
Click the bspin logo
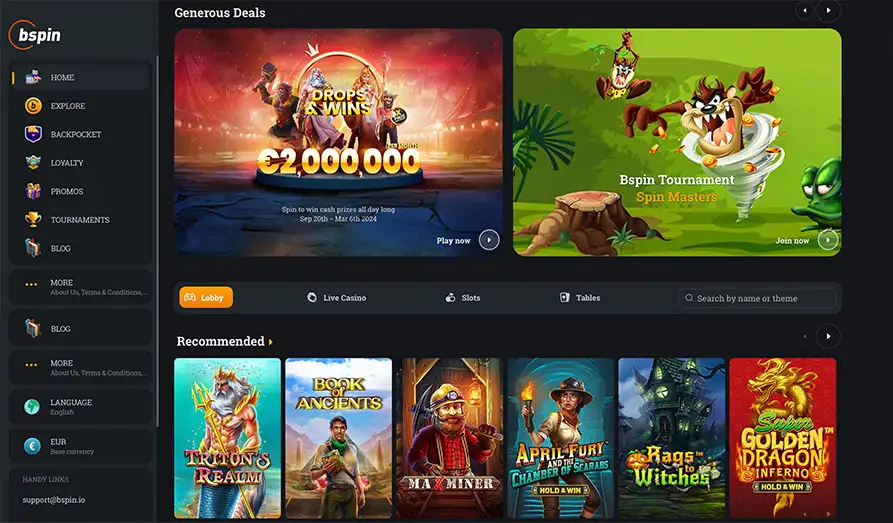click(35, 35)
